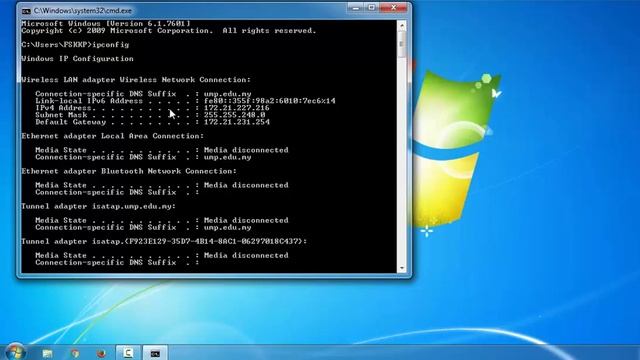This screenshot has height=360, width=640.
Task: Maximize the cmd.exe window
Action: pos(371,8)
